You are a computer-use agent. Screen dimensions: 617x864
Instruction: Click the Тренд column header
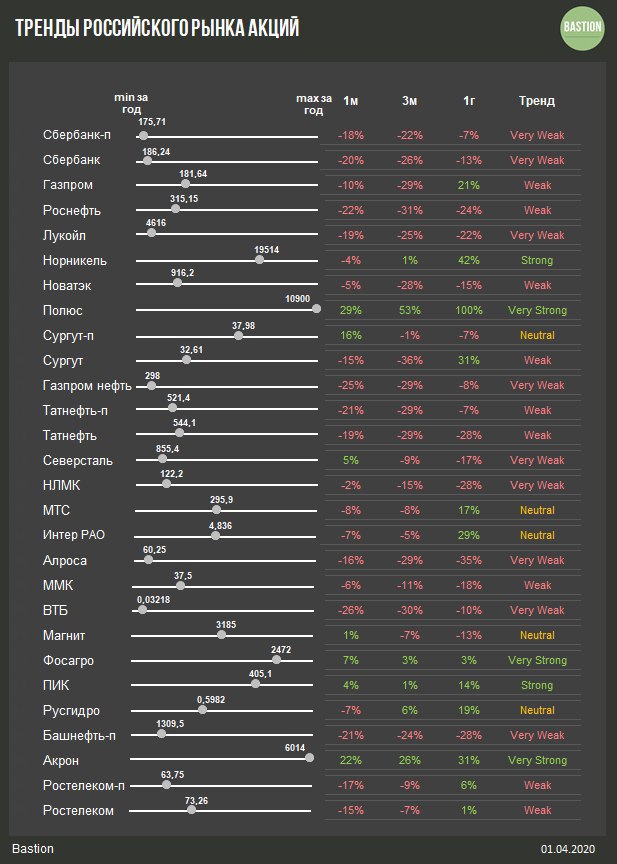(537, 101)
